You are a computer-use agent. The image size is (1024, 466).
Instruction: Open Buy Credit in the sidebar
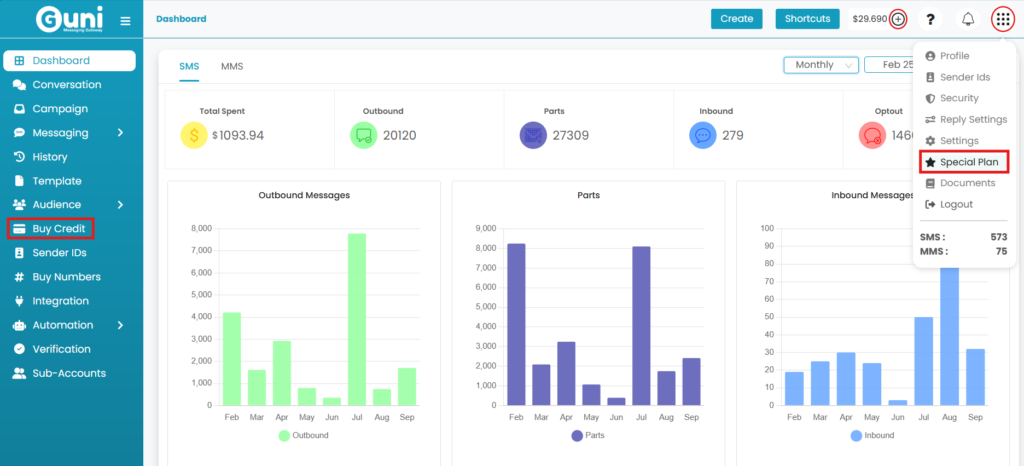point(60,229)
